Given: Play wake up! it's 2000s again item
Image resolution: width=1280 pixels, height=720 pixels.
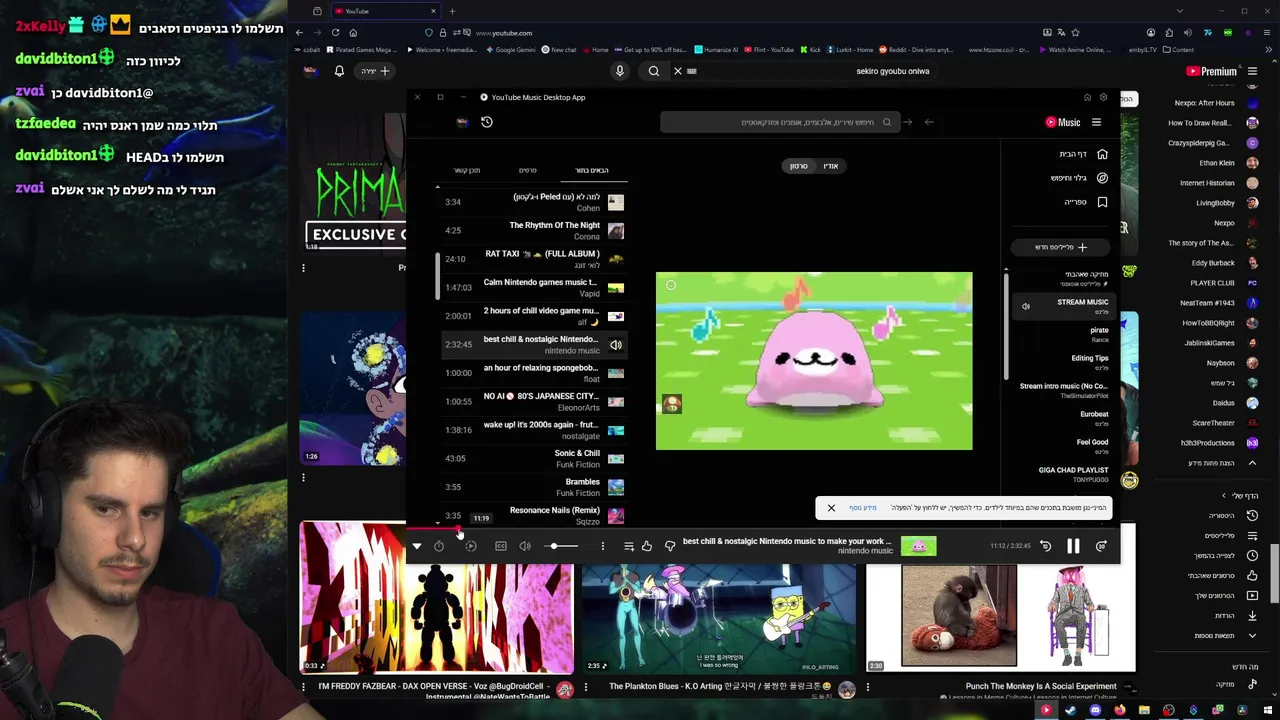Looking at the screenshot, I should [x=534, y=430].
